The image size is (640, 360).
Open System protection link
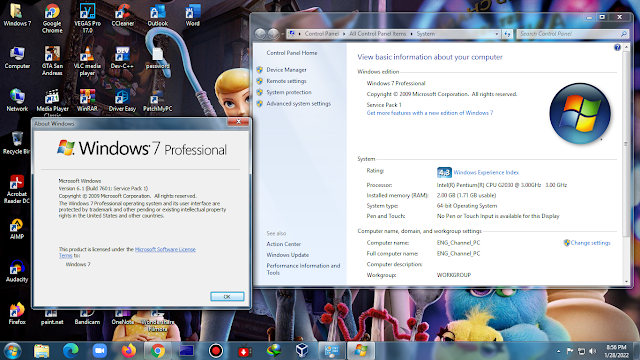click(289, 92)
